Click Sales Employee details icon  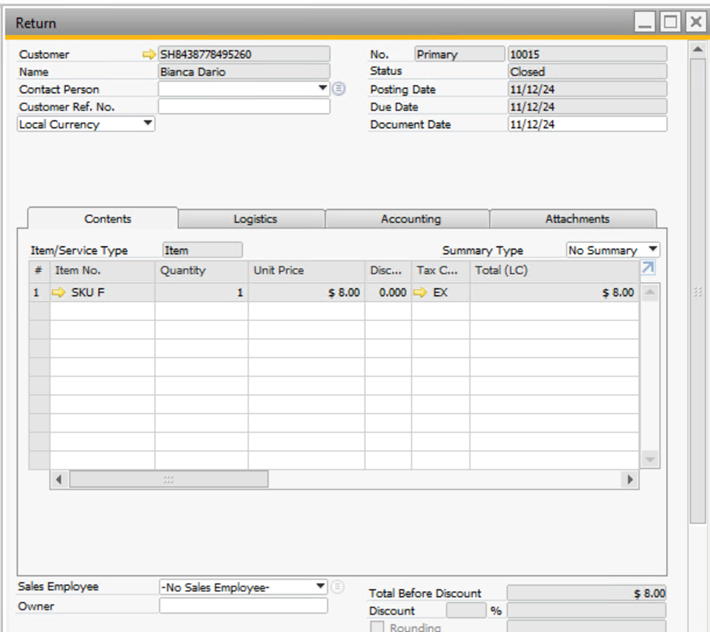(x=337, y=587)
